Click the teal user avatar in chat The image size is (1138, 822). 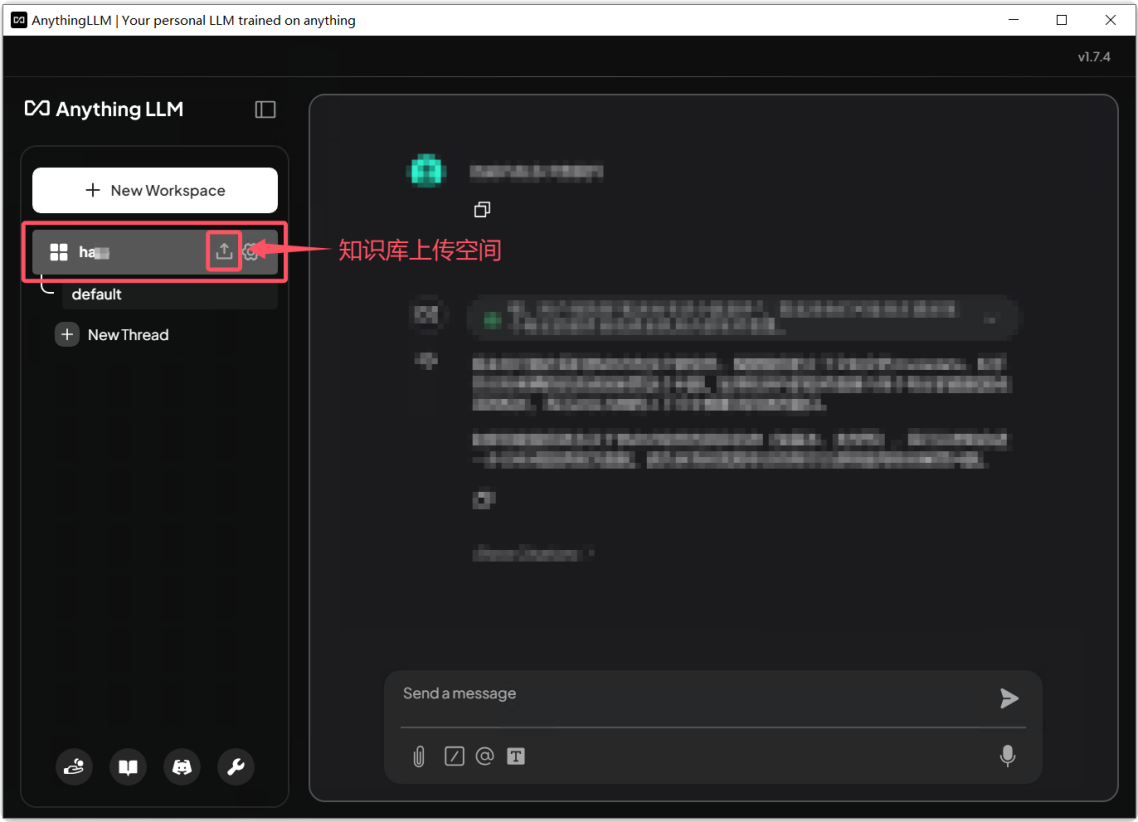click(x=426, y=171)
